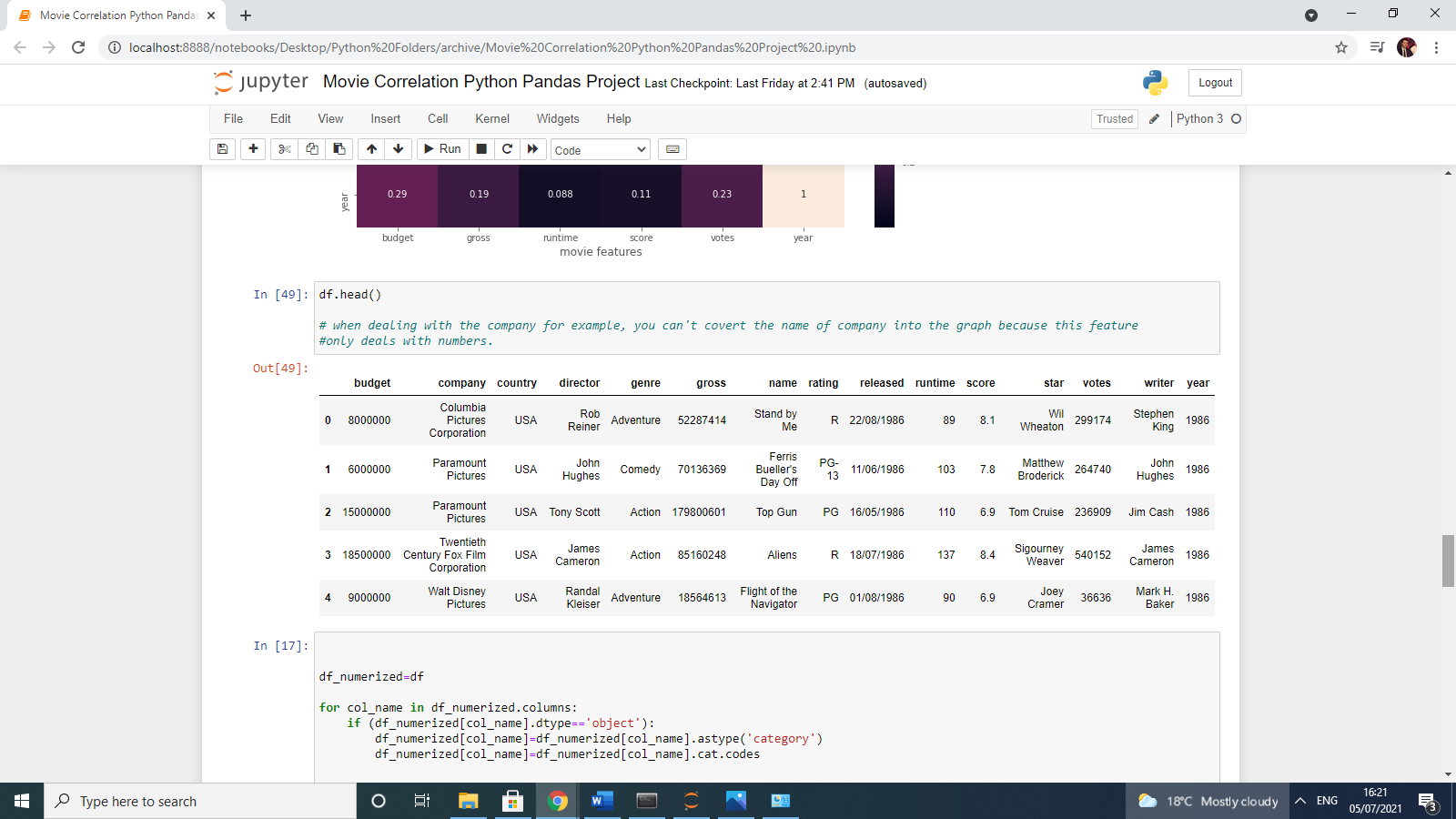1456x819 pixels.
Task: Open the Kernel menu
Action: (491, 118)
